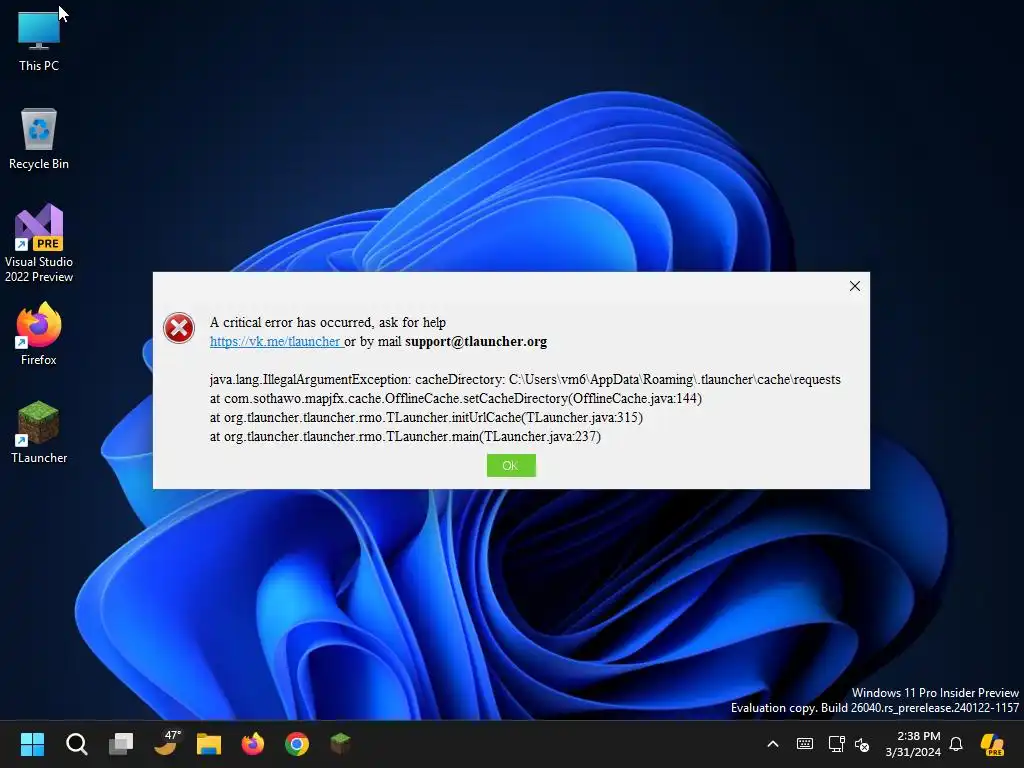
Task: Open Copilot Preview icon in taskbar
Action: [992, 744]
